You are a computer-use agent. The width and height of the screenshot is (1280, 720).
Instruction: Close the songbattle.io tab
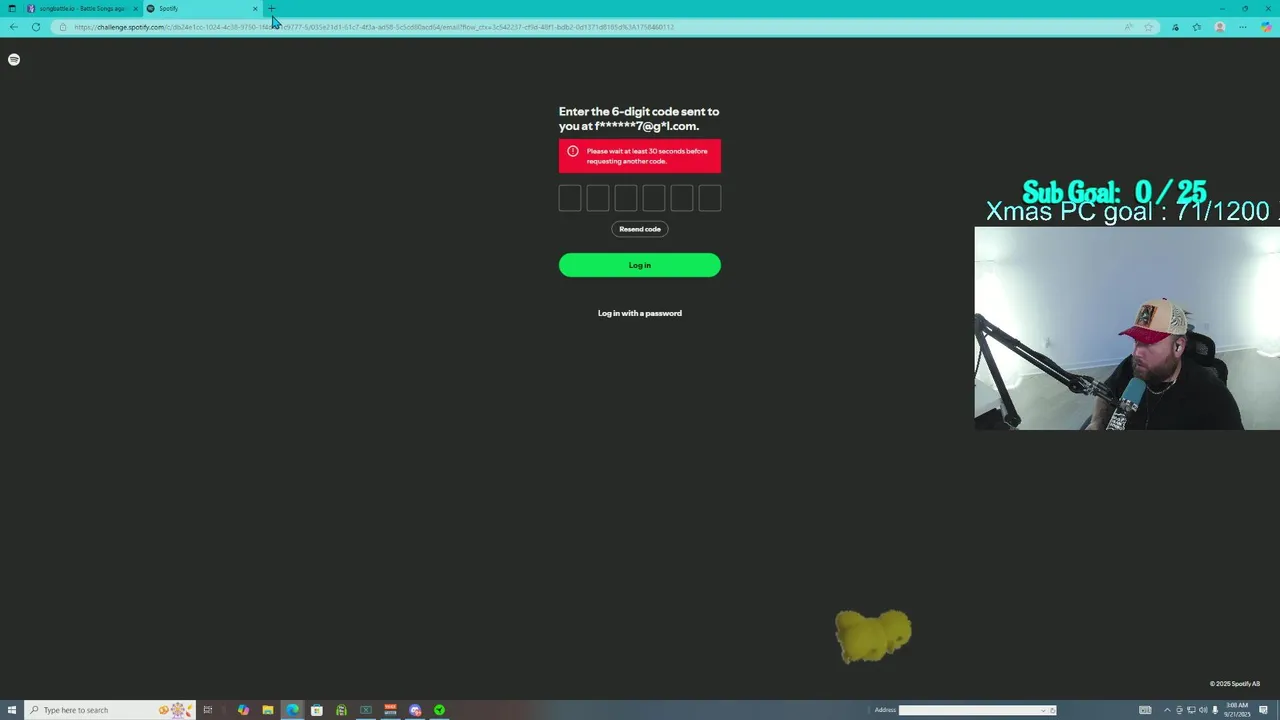point(135,8)
